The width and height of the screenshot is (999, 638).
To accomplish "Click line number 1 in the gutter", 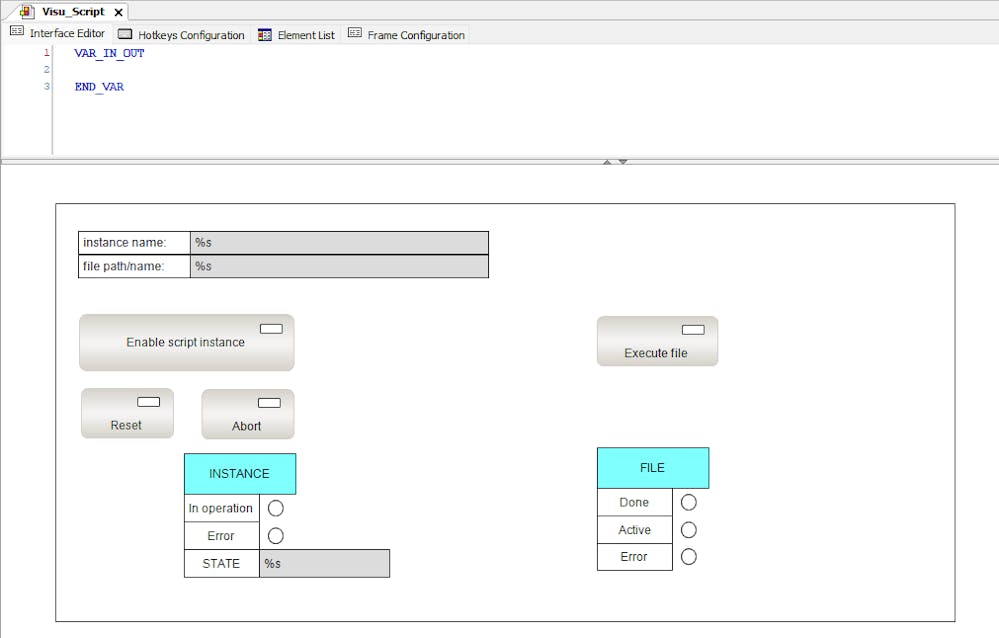I will 47,53.
